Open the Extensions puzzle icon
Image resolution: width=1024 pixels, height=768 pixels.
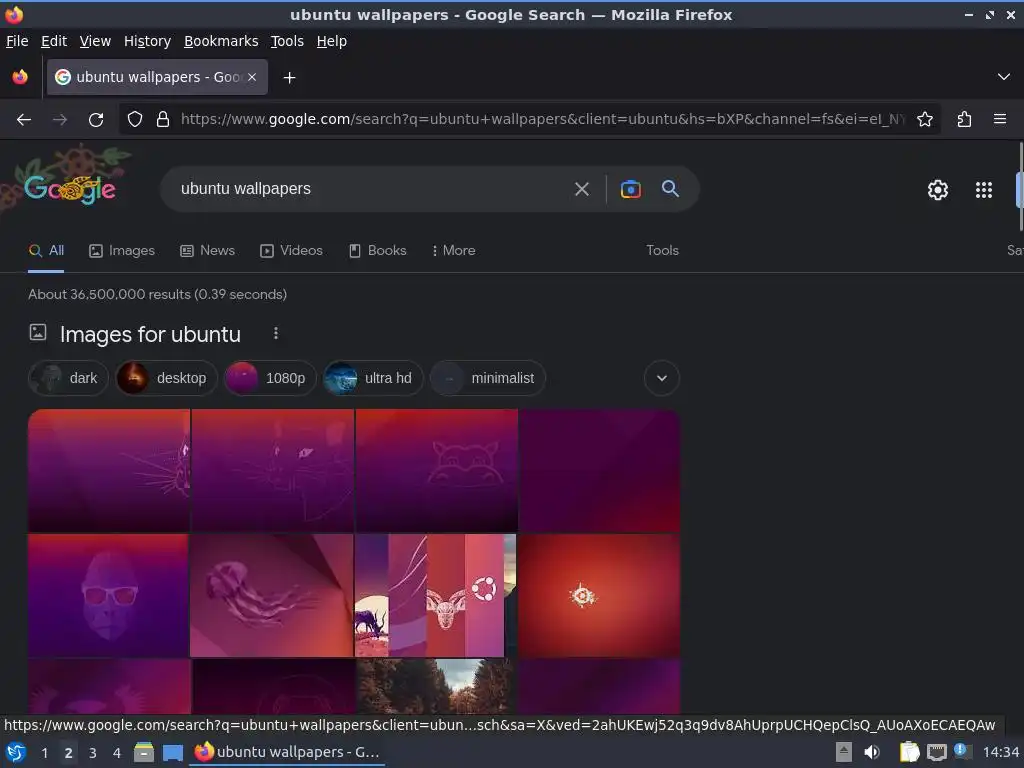965,120
